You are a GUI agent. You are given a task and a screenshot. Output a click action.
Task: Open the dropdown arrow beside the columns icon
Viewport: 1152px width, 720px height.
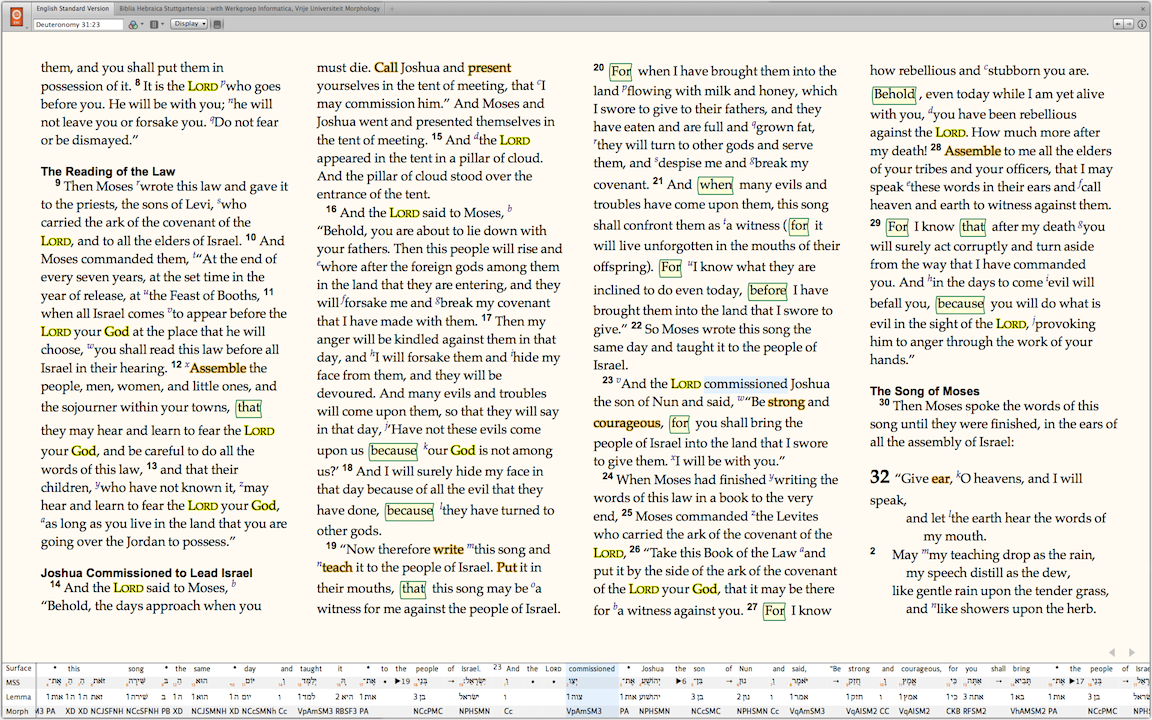tap(163, 23)
